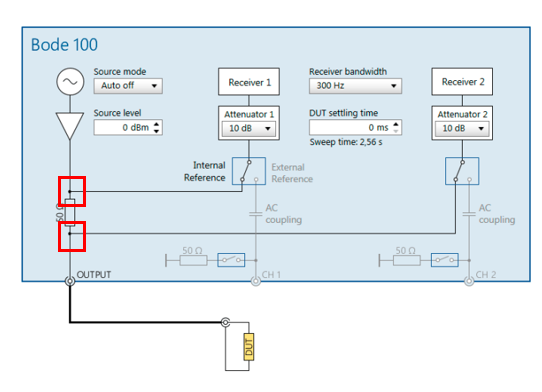The image size is (542, 392).
Task: Decrease DUT settling time with down arrow
Action: (396, 131)
